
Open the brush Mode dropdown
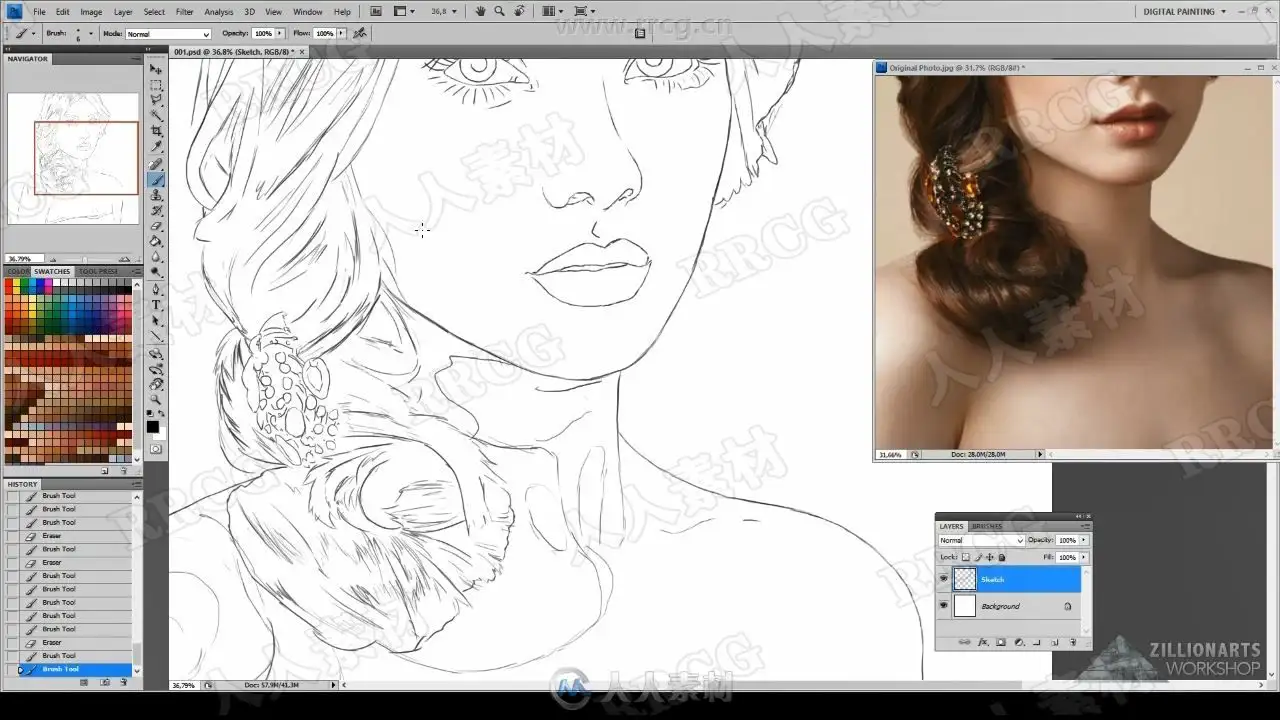coord(168,34)
